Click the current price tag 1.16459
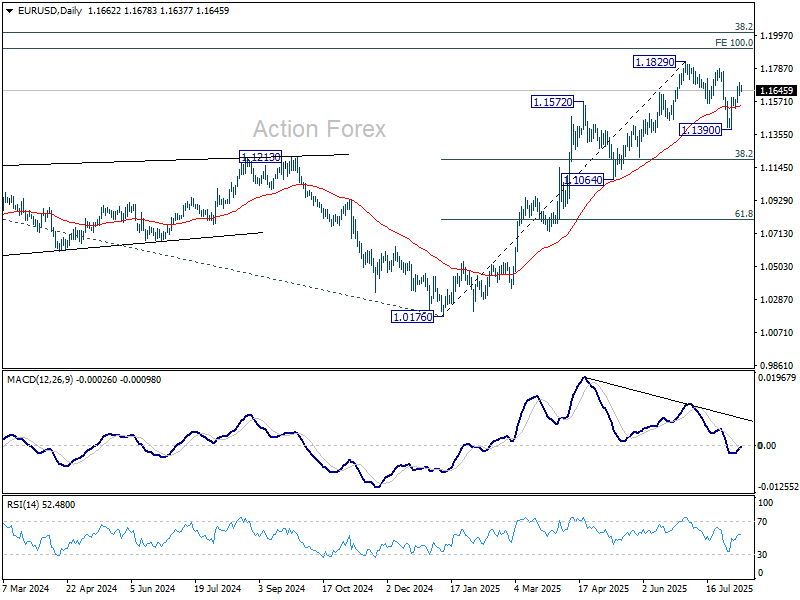 [x=777, y=90]
